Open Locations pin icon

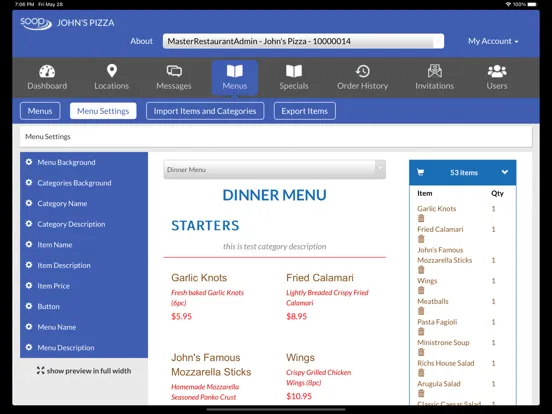pyautogui.click(x=112, y=71)
